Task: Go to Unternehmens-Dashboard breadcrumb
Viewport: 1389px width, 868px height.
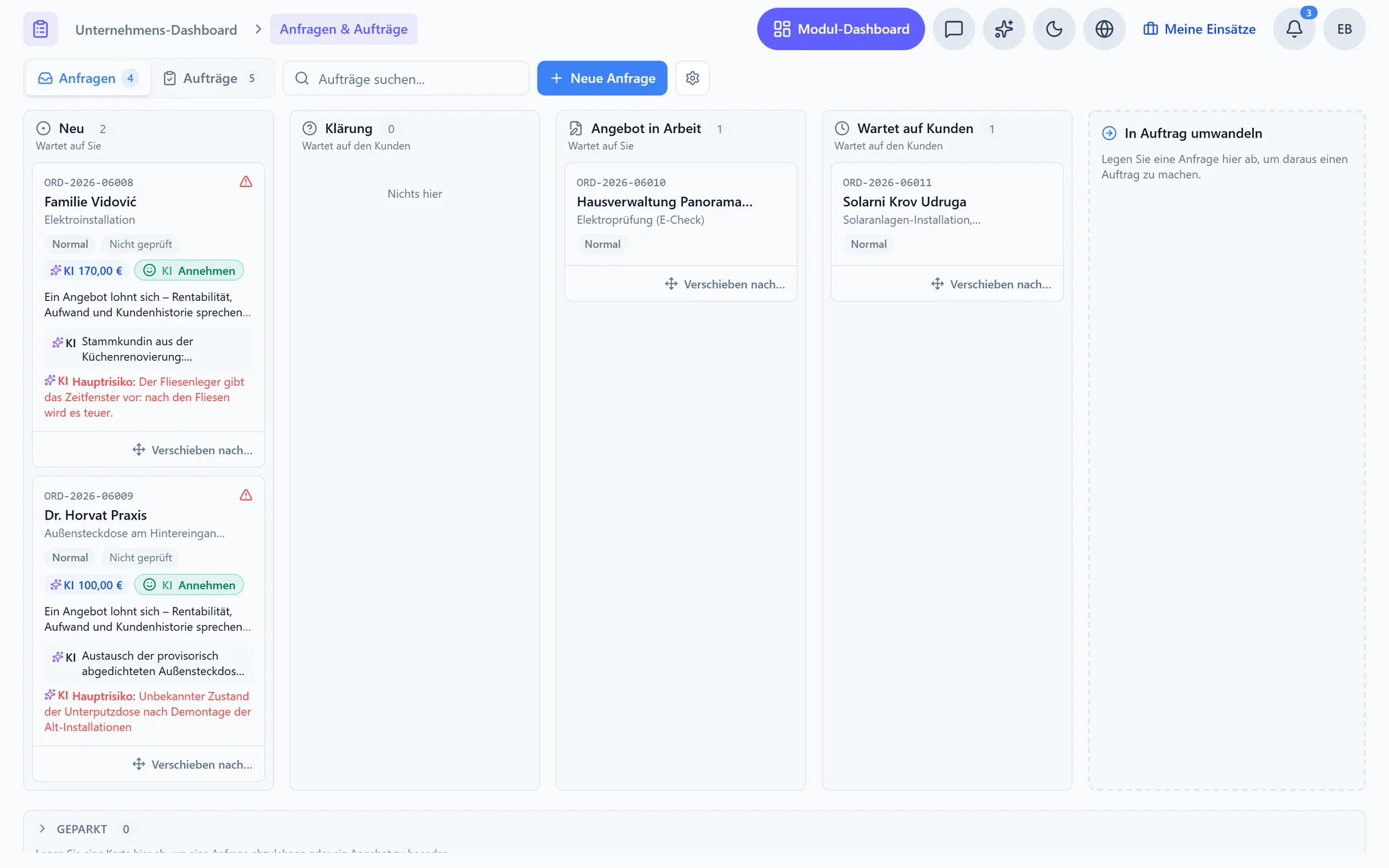Action: pyautogui.click(x=156, y=30)
